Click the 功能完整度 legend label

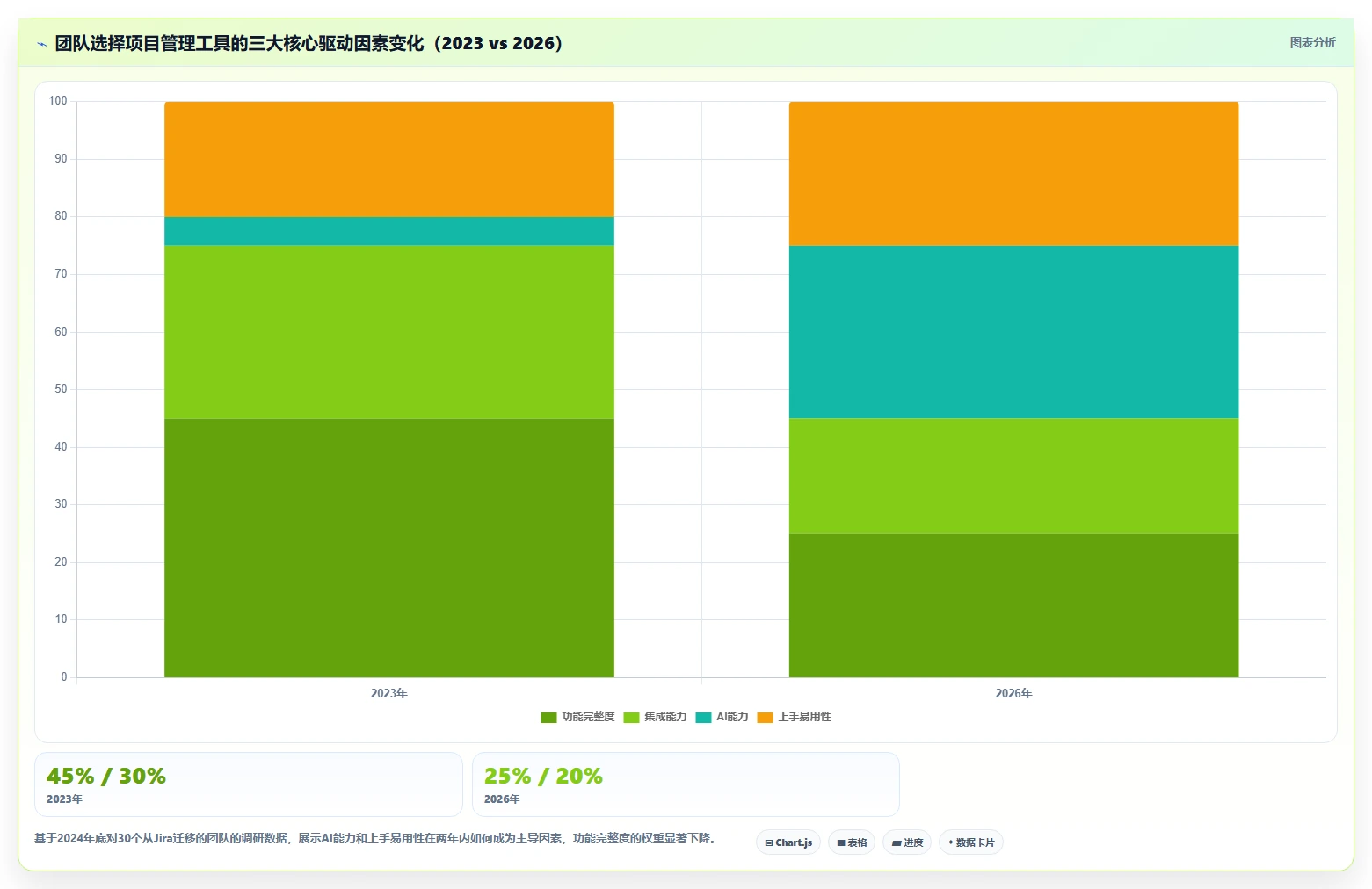click(x=588, y=717)
